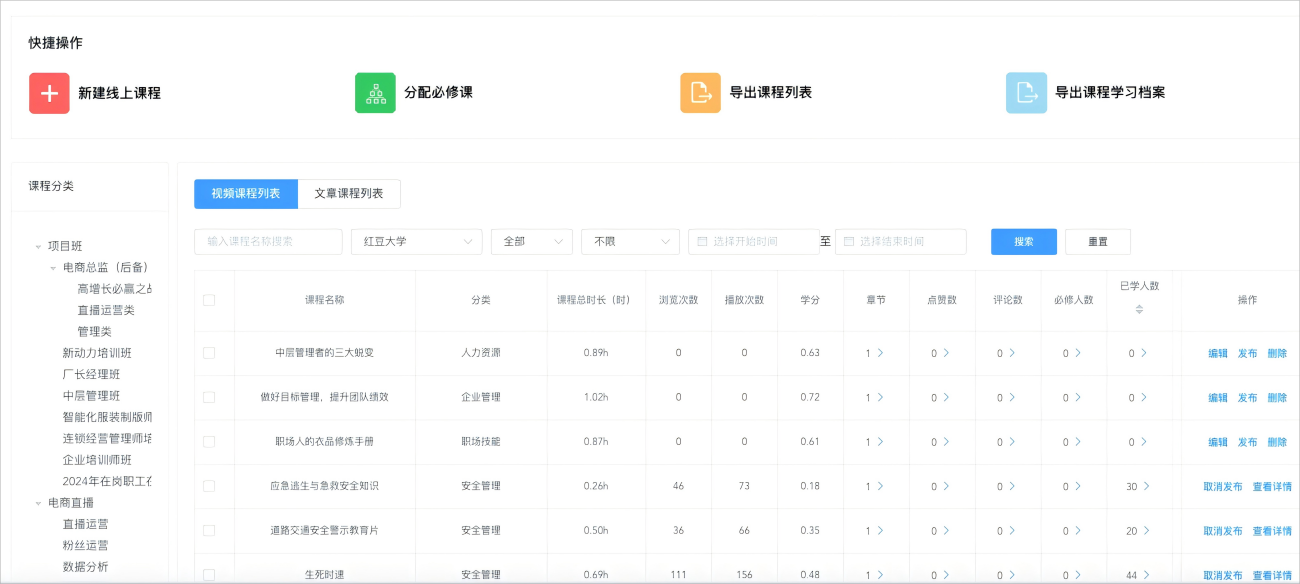Click the 1.02h duration cell

[594, 397]
